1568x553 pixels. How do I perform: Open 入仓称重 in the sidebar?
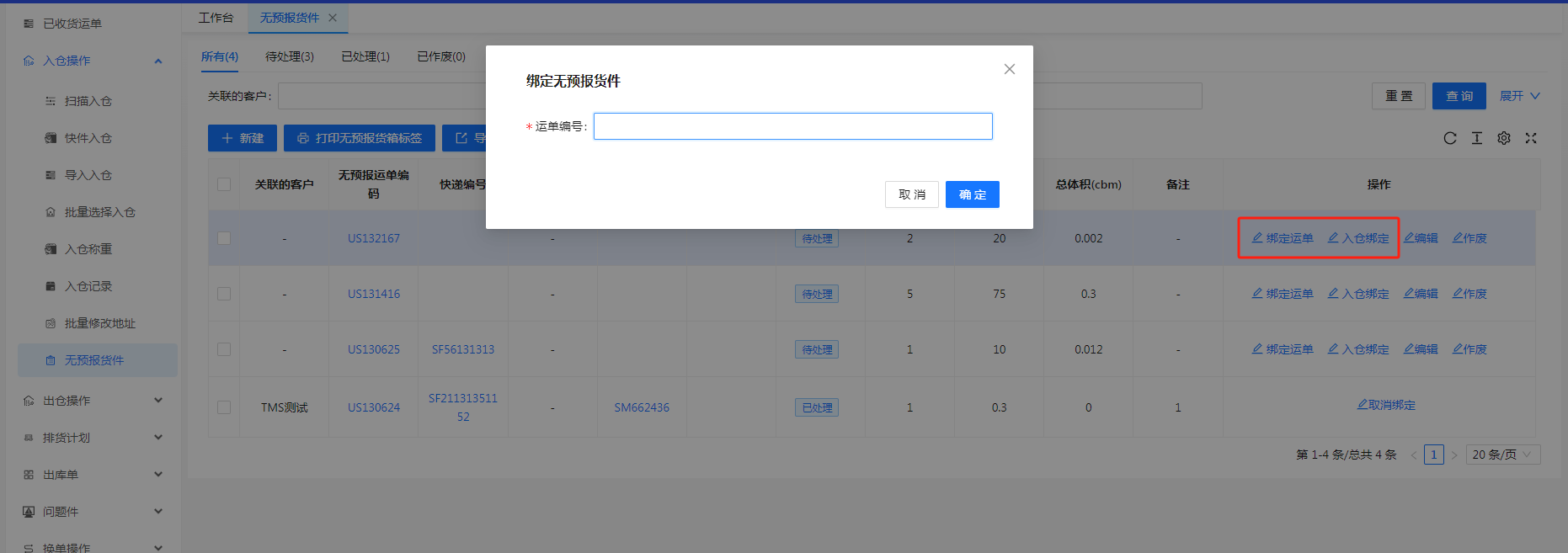tap(88, 249)
